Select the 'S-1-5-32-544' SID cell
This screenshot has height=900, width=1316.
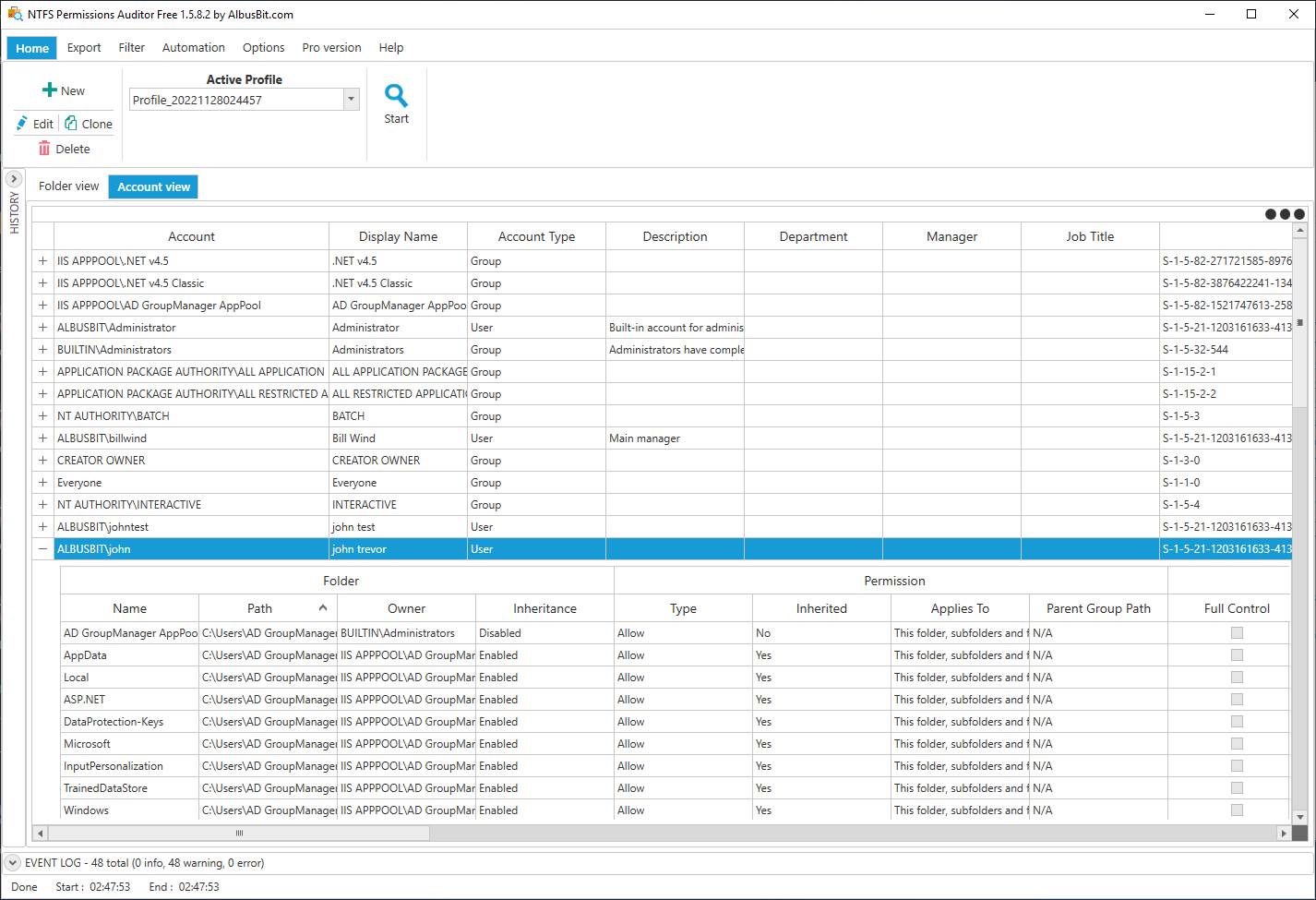(x=1226, y=350)
